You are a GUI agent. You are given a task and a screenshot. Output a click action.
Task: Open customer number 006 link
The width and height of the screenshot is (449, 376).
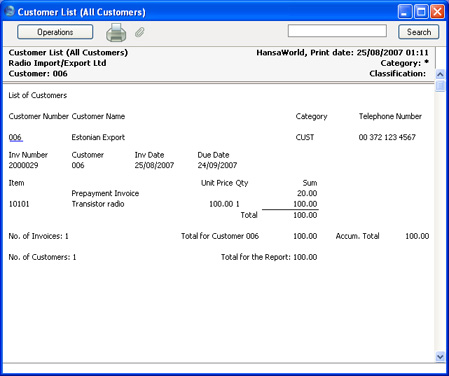[15, 137]
